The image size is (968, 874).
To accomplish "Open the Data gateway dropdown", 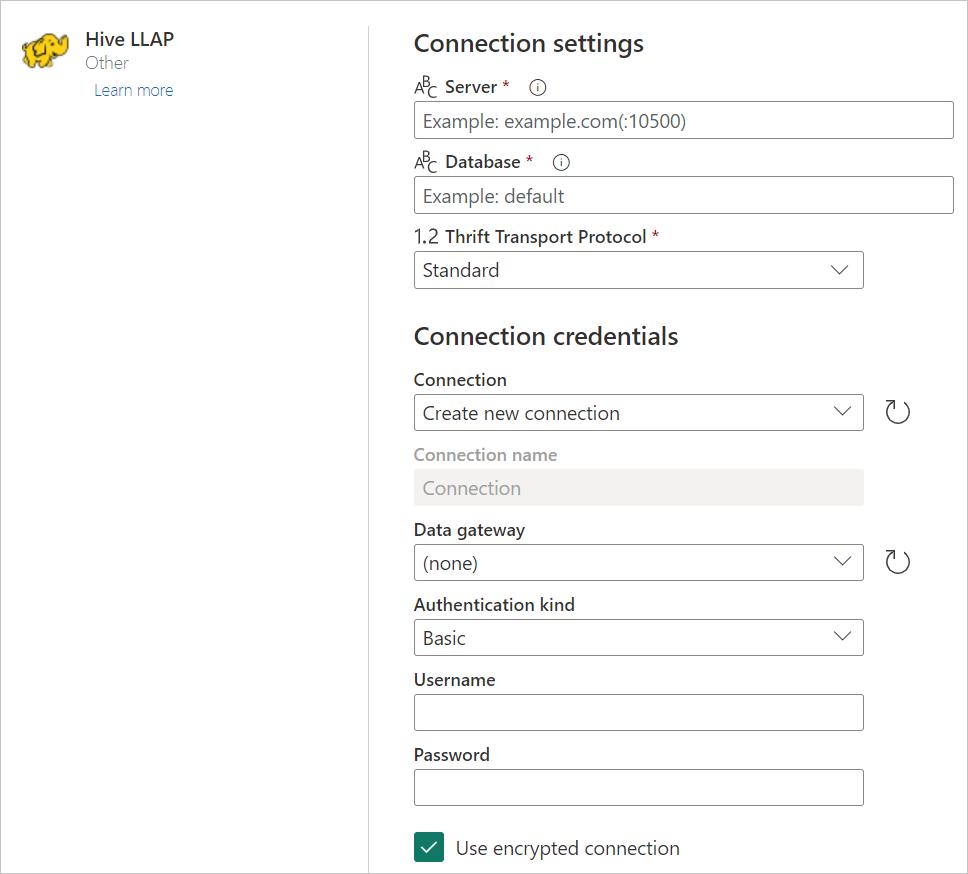I will pyautogui.click(x=638, y=563).
